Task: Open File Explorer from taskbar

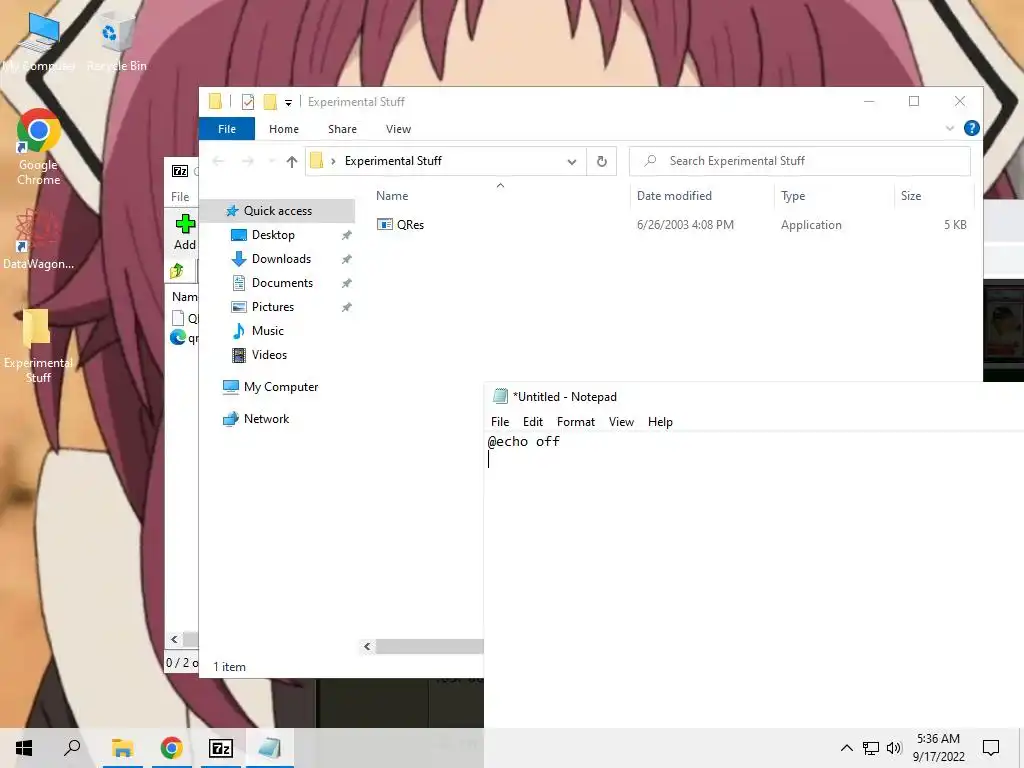Action: pos(122,748)
